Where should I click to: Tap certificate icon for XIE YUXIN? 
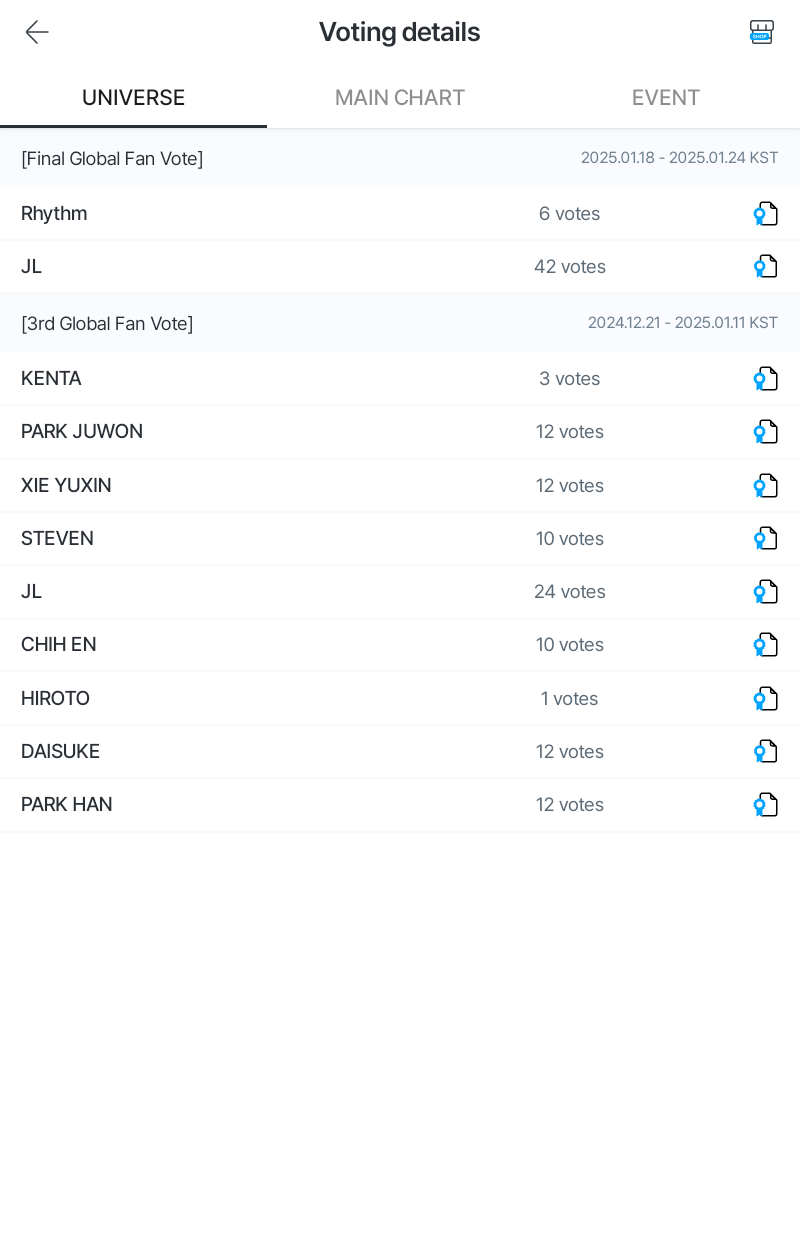pos(765,486)
